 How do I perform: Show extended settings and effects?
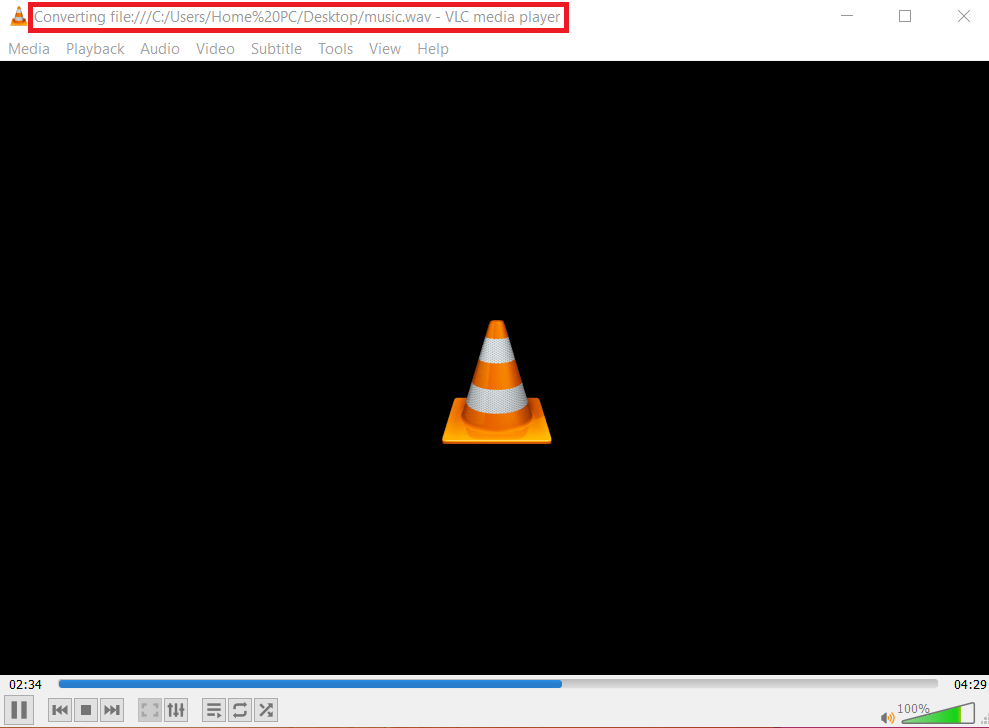(x=176, y=710)
